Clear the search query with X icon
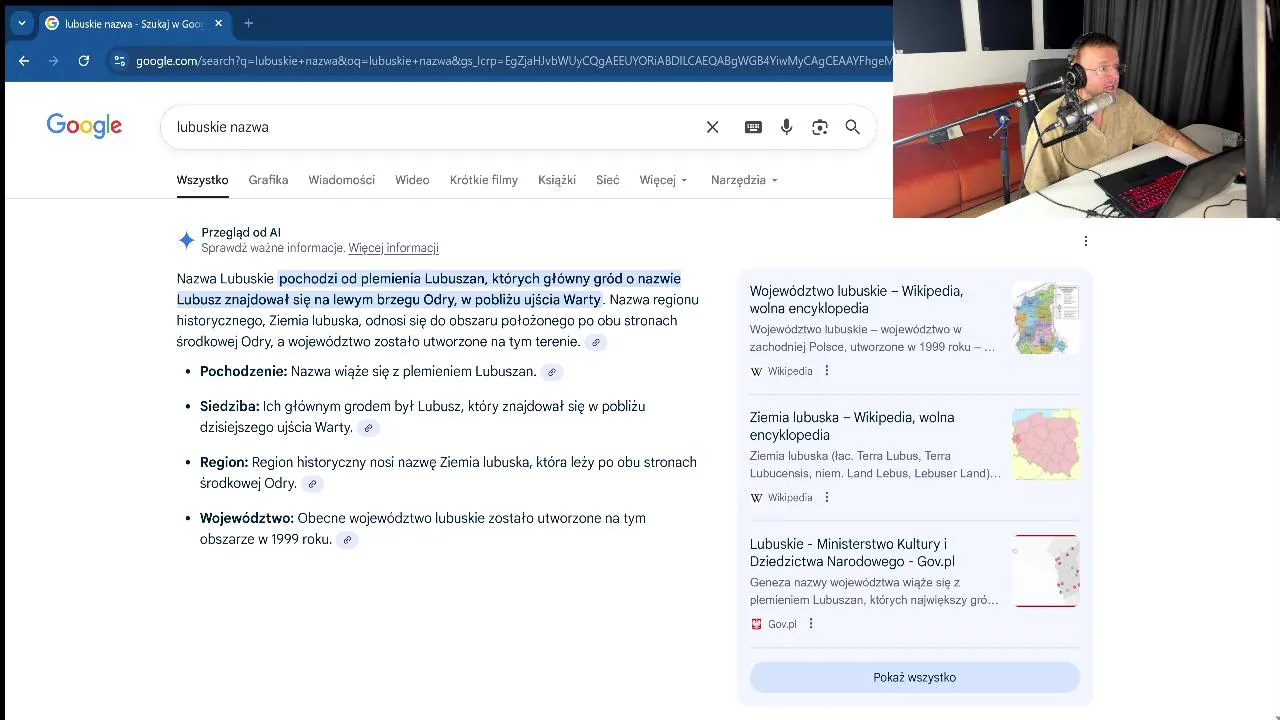This screenshot has height=720, width=1280. pos(712,127)
